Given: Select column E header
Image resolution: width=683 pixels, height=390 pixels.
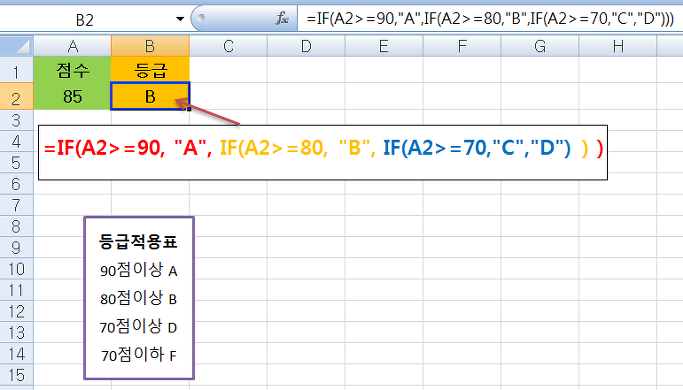Looking at the screenshot, I should (384, 46).
